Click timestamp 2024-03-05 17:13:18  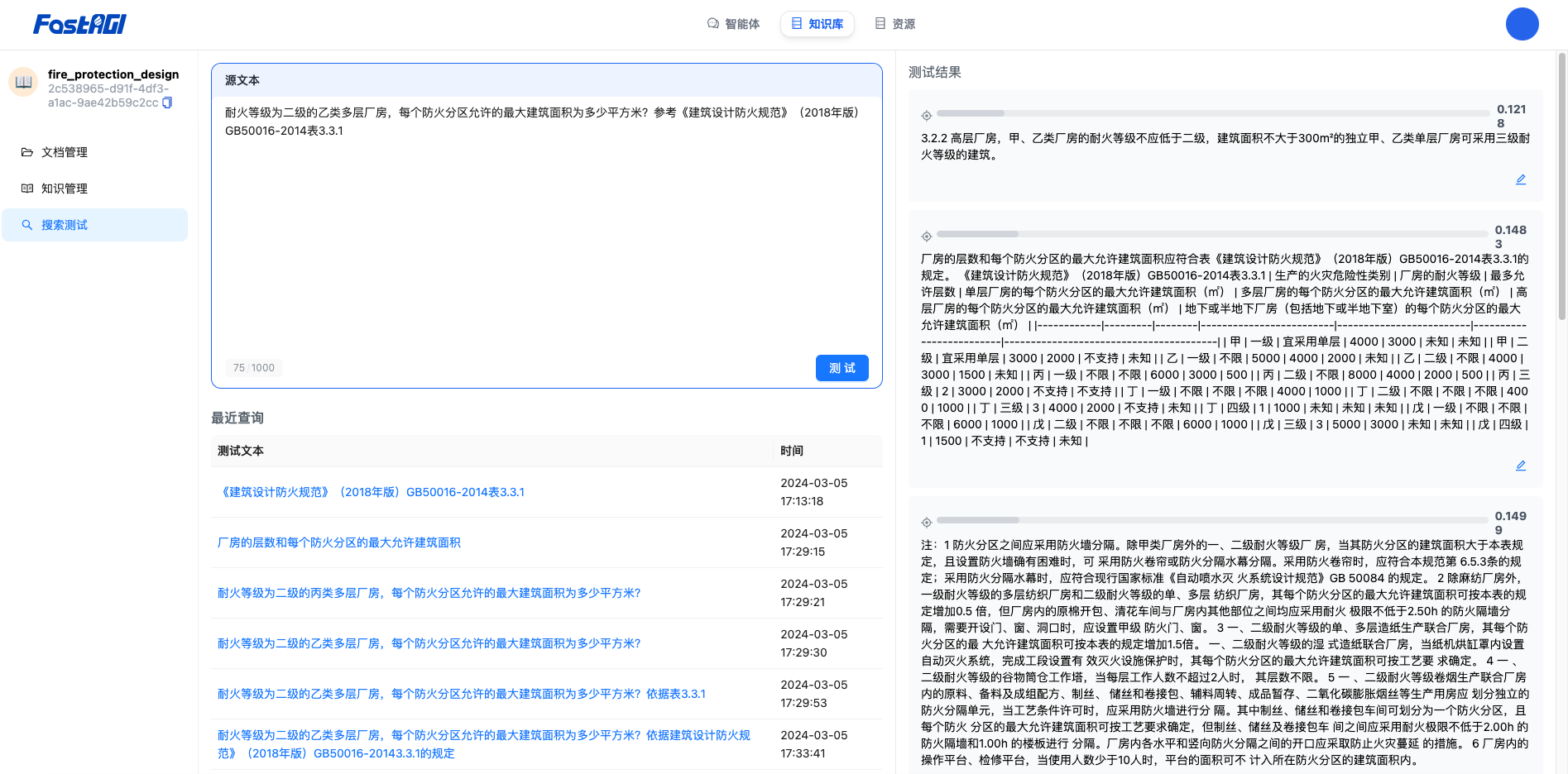814,492
